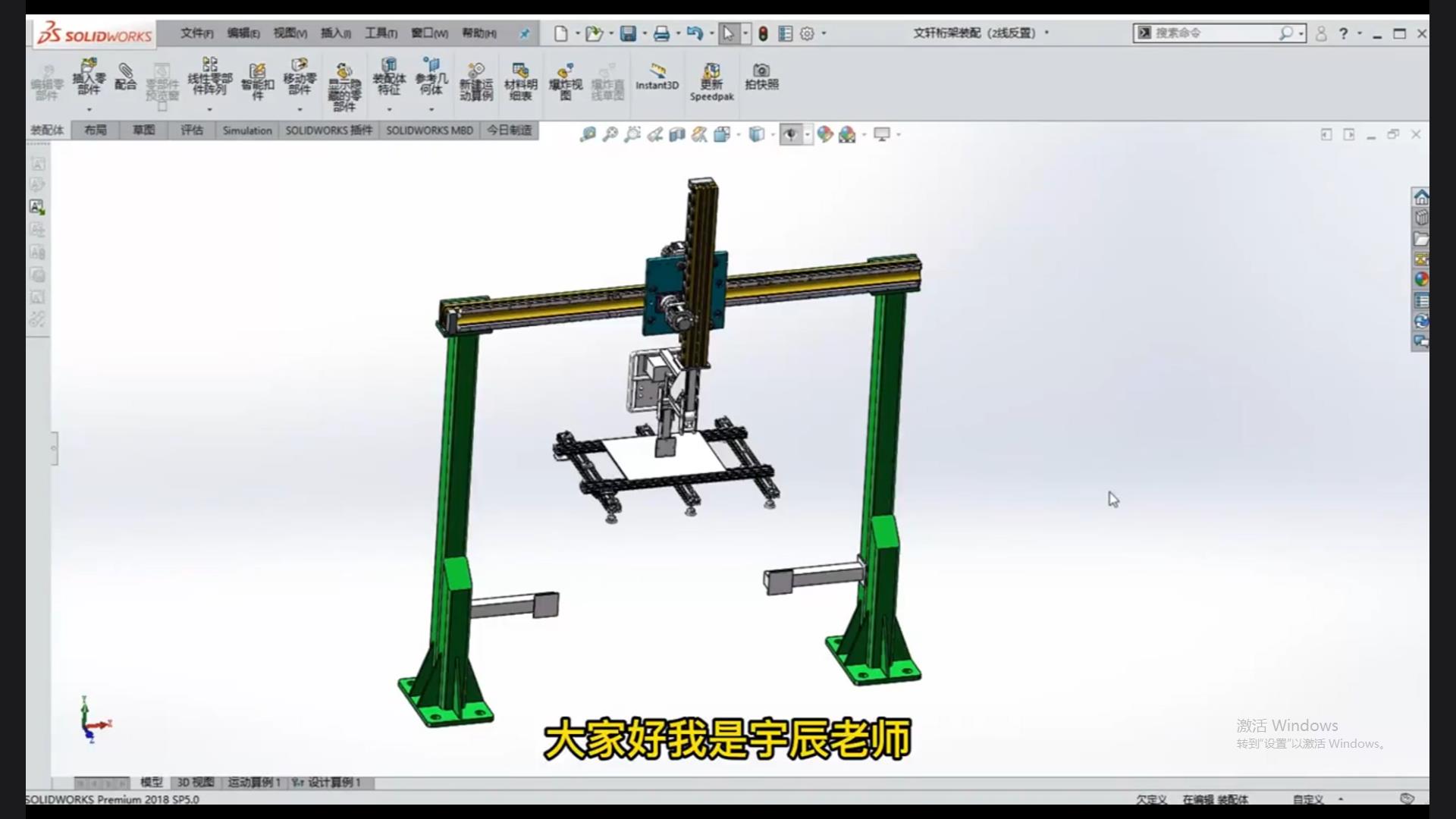1456x819 pixels.
Task: Open Help question mark icon
Action: (x=1343, y=33)
